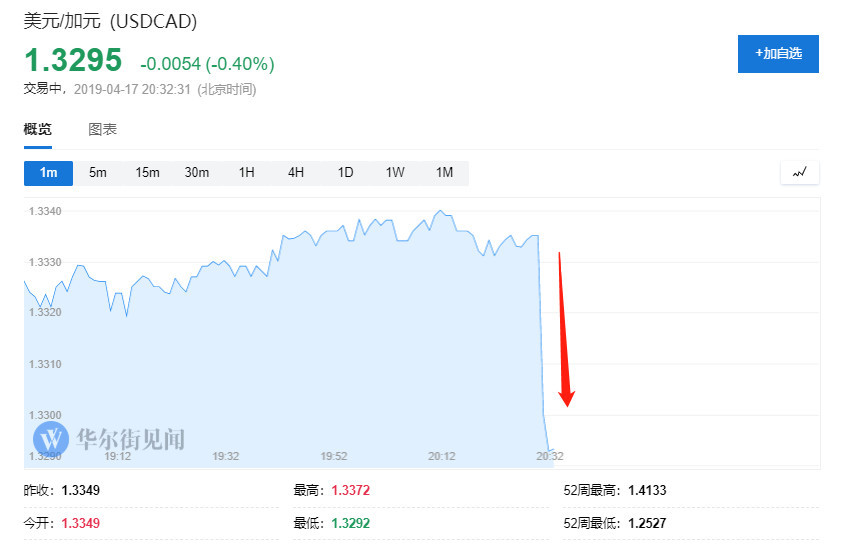This screenshot has height=553, width=843.
Task: Click the 20:32 time axis label
Action: (x=549, y=456)
